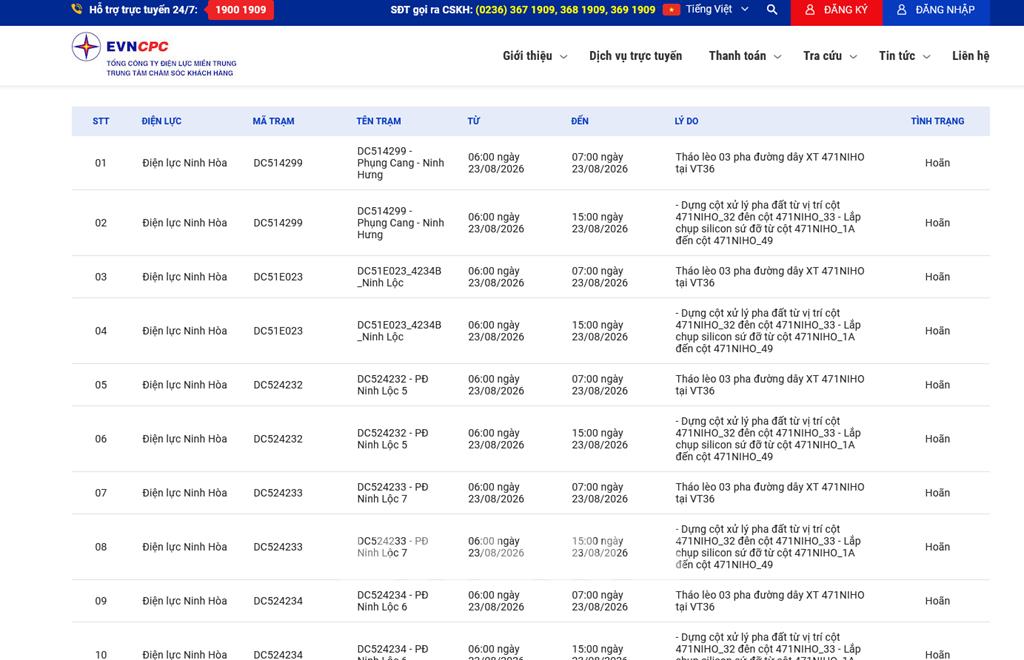
Task: Click the EVNCPC logo
Action: point(154,55)
